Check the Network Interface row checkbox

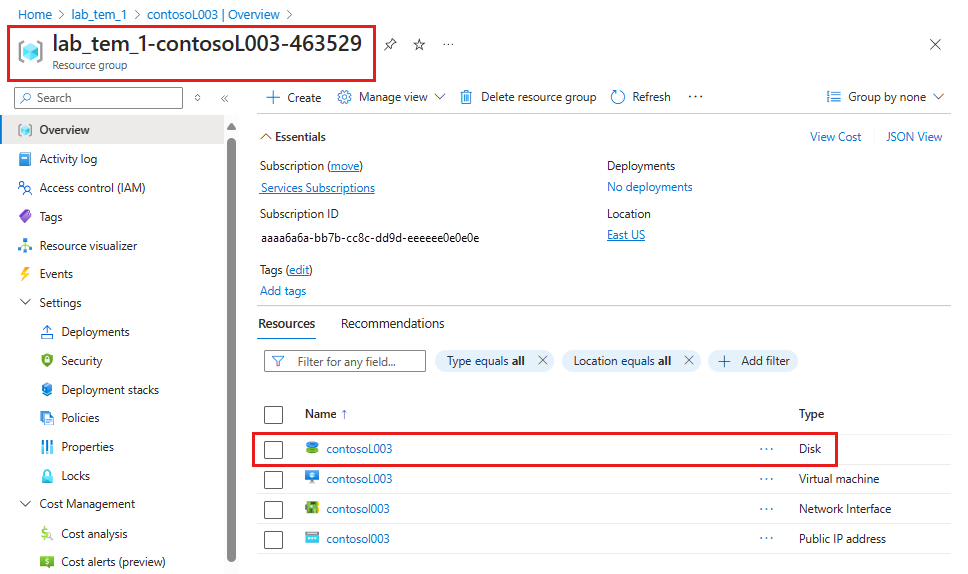tap(273, 510)
